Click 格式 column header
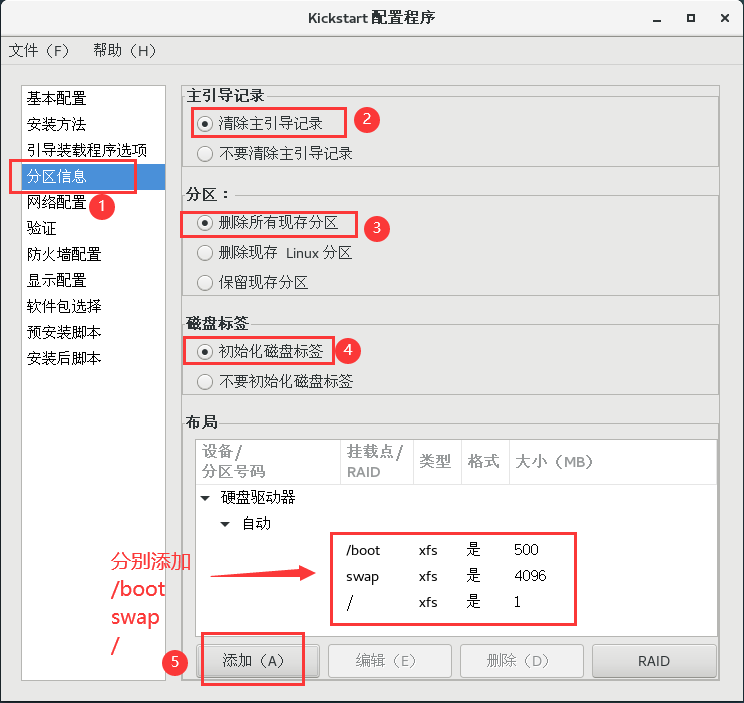 click(x=485, y=462)
